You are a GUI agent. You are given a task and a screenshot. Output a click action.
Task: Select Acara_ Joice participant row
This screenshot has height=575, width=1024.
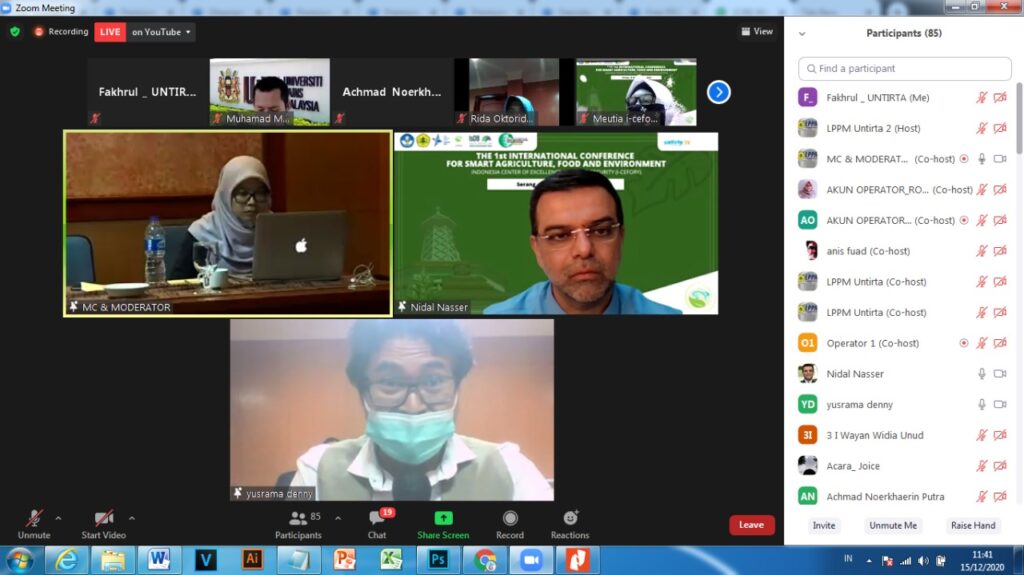(x=904, y=466)
